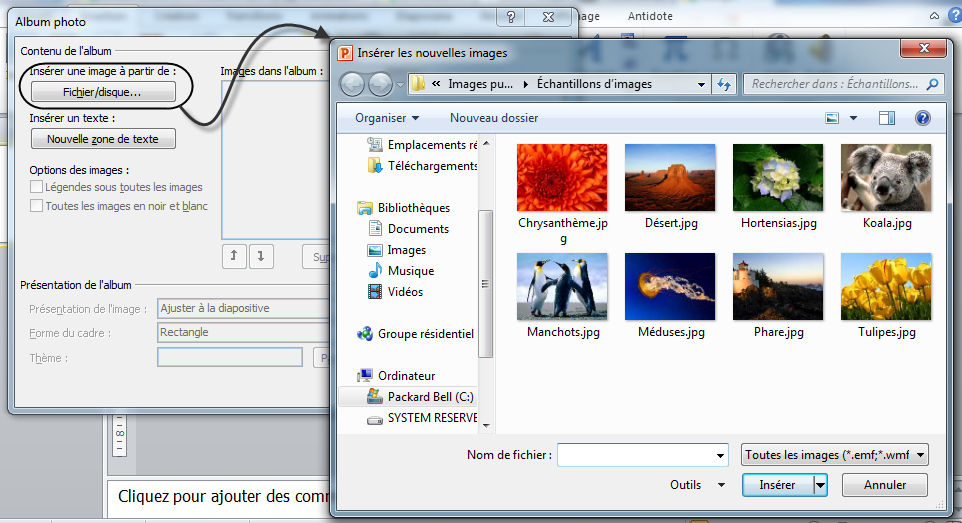Image resolution: width=962 pixels, height=523 pixels.
Task: Click Échantillons d'images breadcrumb segment
Action: tap(594, 84)
